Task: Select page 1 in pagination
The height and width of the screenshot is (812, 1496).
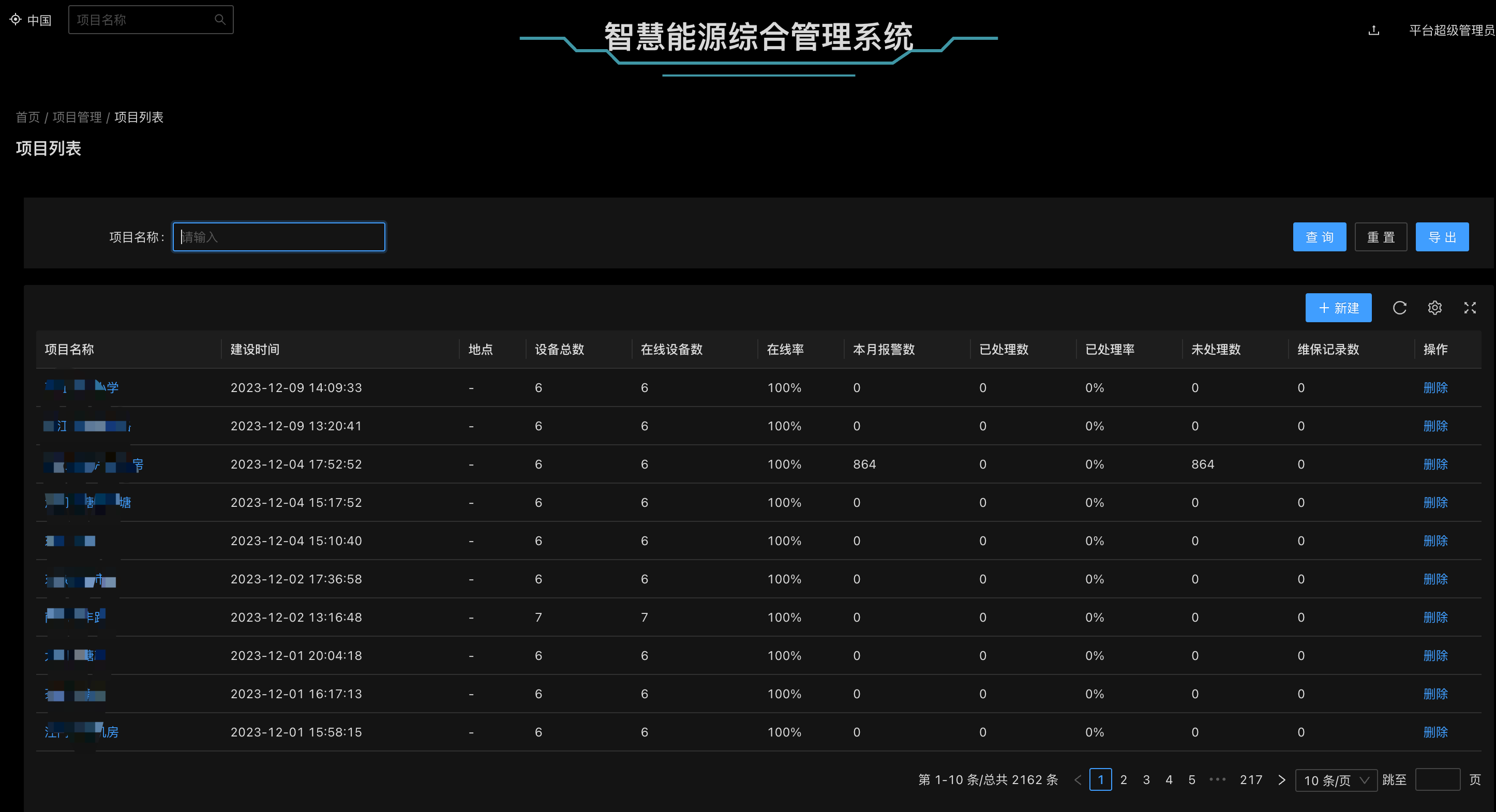Action: click(1100, 779)
